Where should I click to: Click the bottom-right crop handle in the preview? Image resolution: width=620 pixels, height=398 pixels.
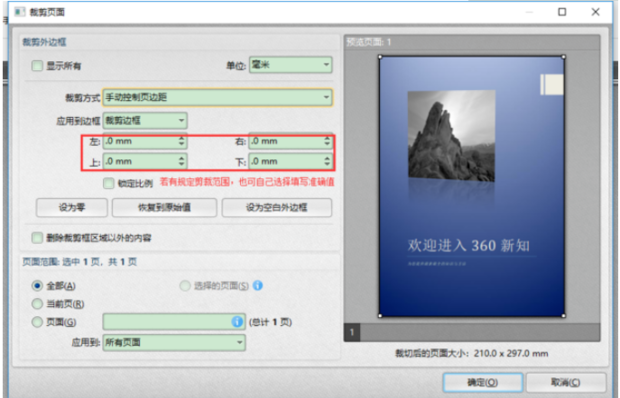tap(563, 315)
